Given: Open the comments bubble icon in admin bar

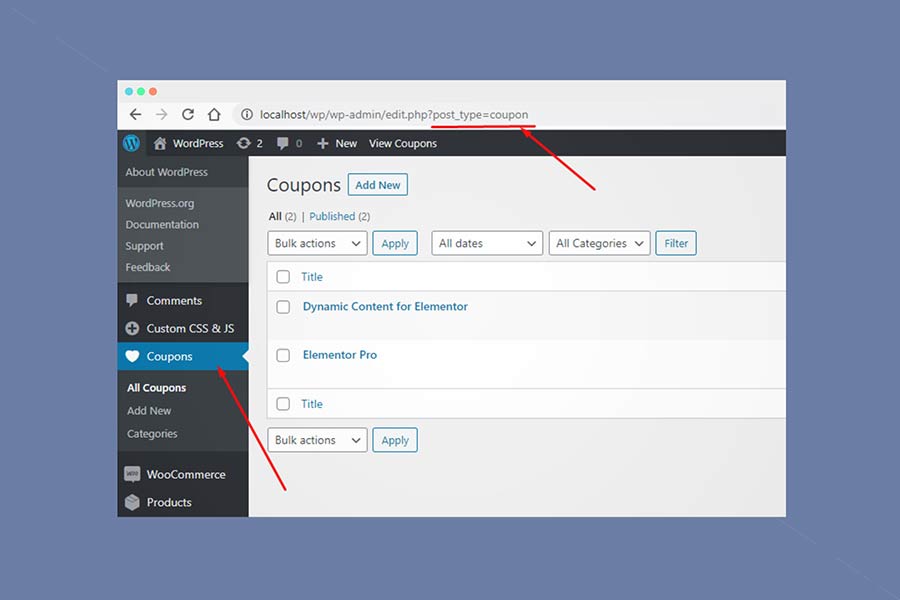Looking at the screenshot, I should click(x=283, y=143).
